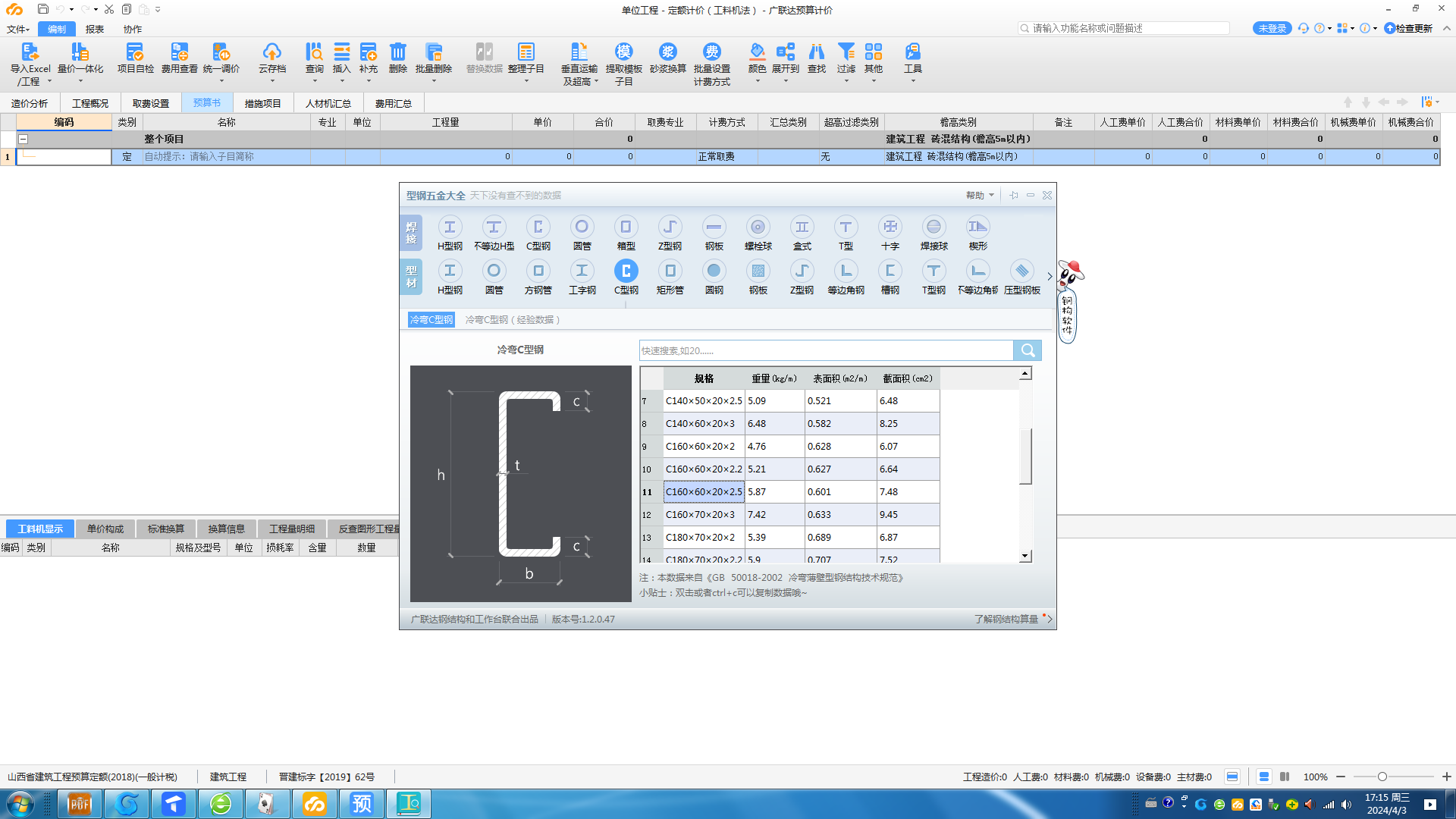Open the 措施项目 tab
Viewport: 1456px width, 819px height.
click(262, 103)
